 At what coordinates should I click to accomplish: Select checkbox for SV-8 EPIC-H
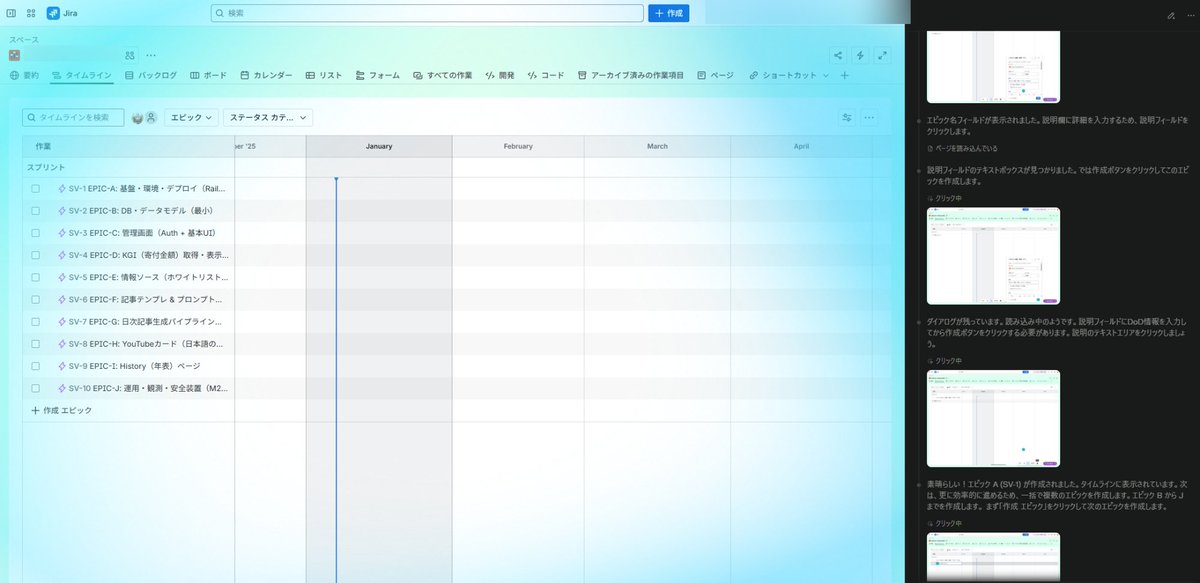coord(35,344)
